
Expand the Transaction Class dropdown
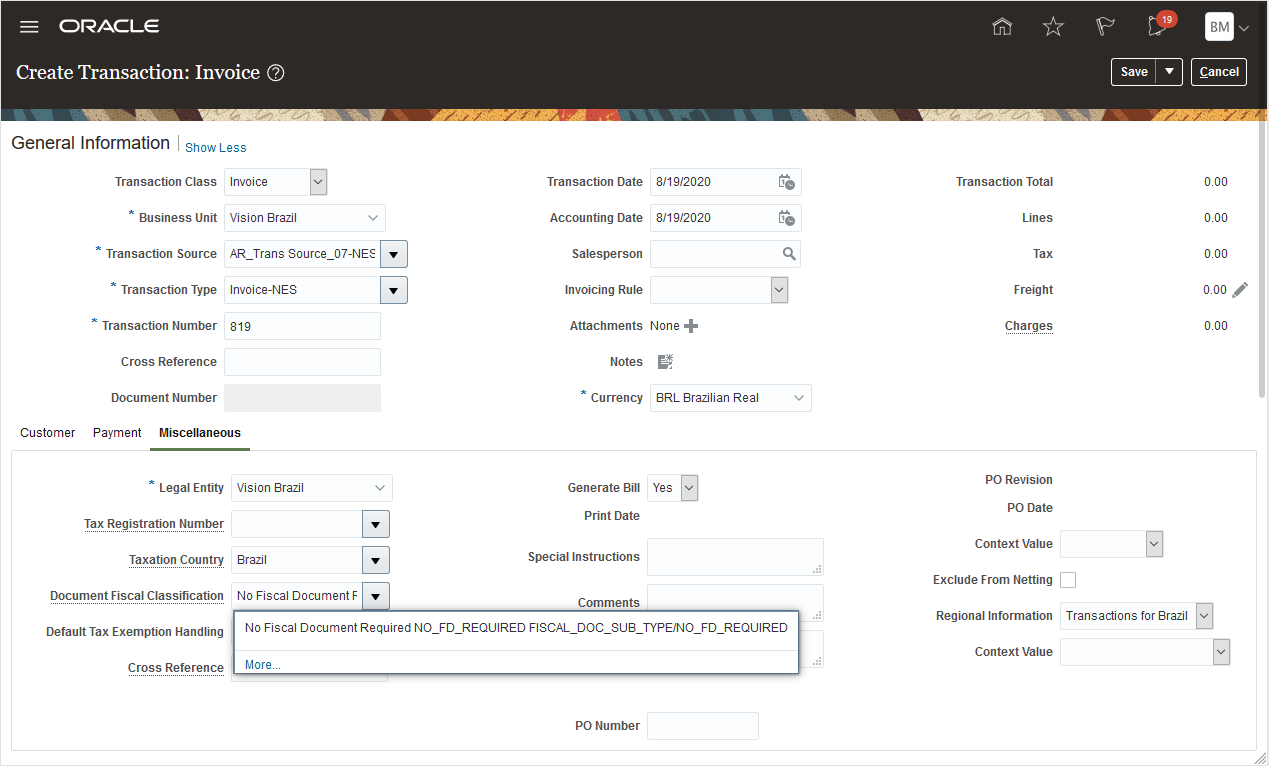(318, 182)
